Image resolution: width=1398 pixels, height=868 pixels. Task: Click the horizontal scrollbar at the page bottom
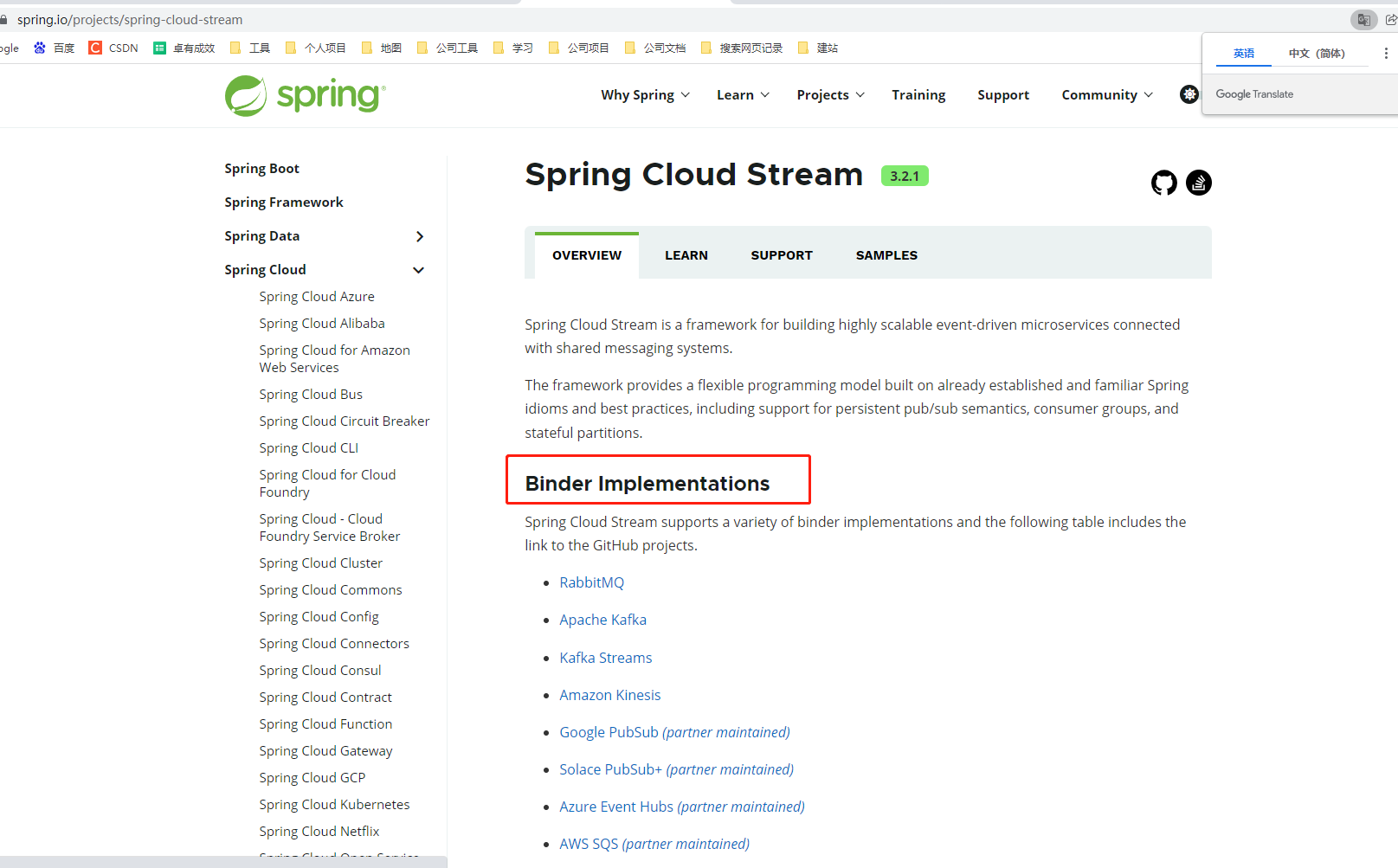pyautogui.click(x=223, y=862)
